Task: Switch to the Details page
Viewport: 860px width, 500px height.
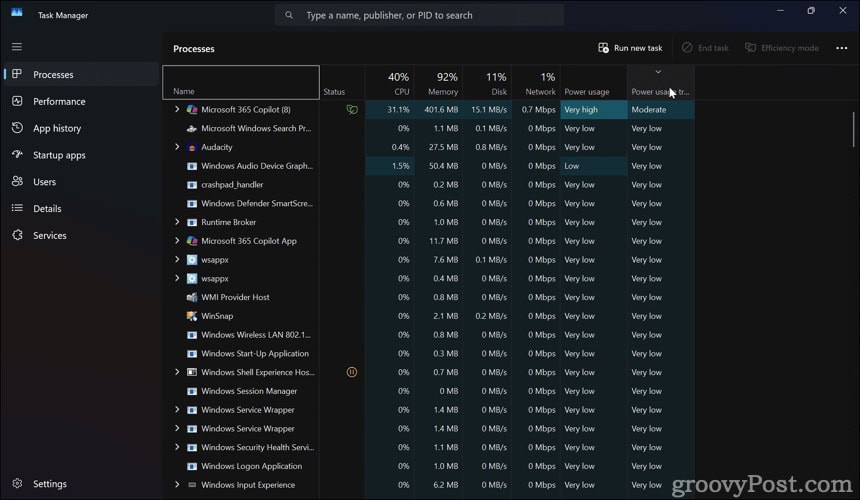Action: [x=81, y=208]
